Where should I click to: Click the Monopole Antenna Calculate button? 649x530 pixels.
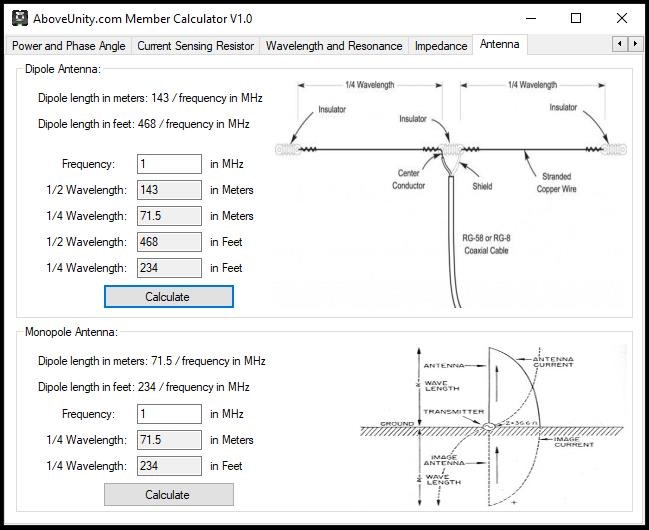click(169, 494)
